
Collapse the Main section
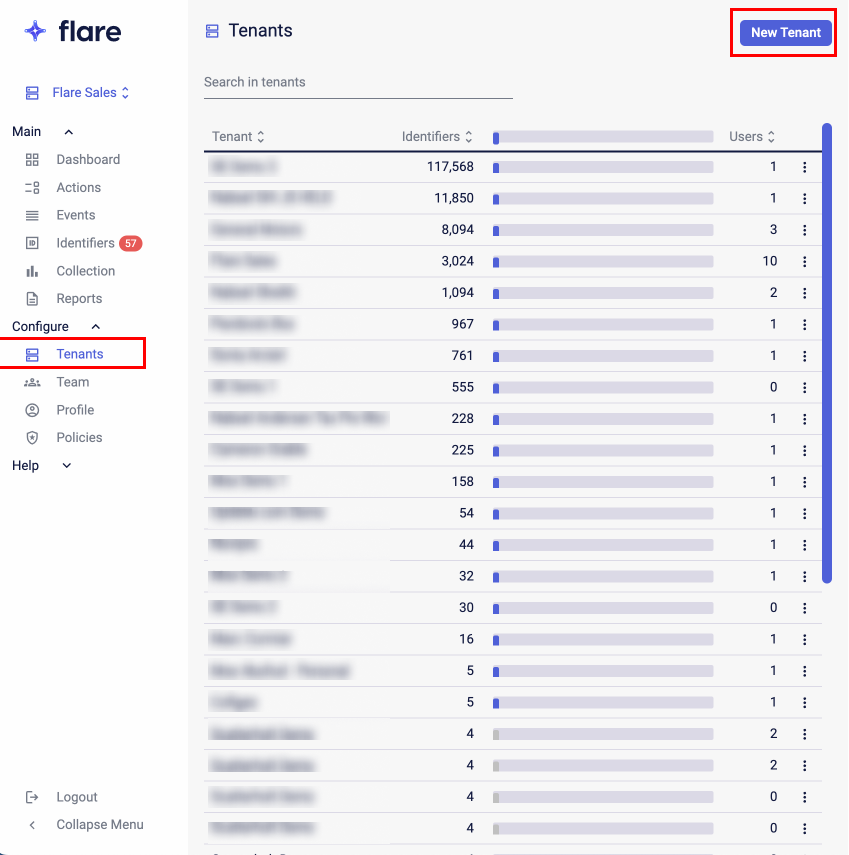coord(68,132)
